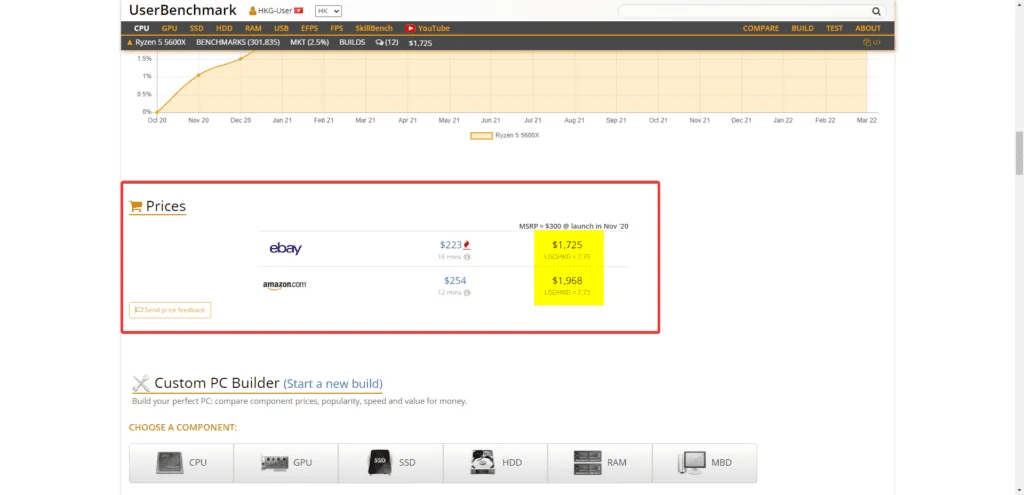Click the info icon next to 16 mins
The height and width of the screenshot is (495, 1024).
(x=467, y=257)
